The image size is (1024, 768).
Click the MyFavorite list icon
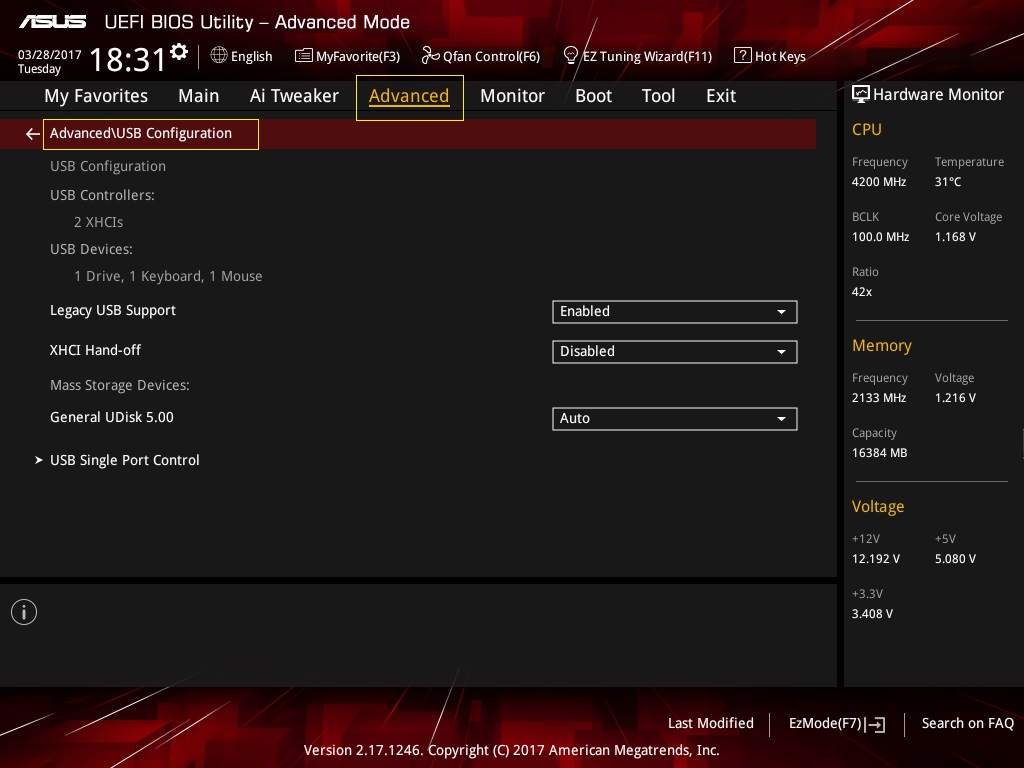click(x=303, y=56)
